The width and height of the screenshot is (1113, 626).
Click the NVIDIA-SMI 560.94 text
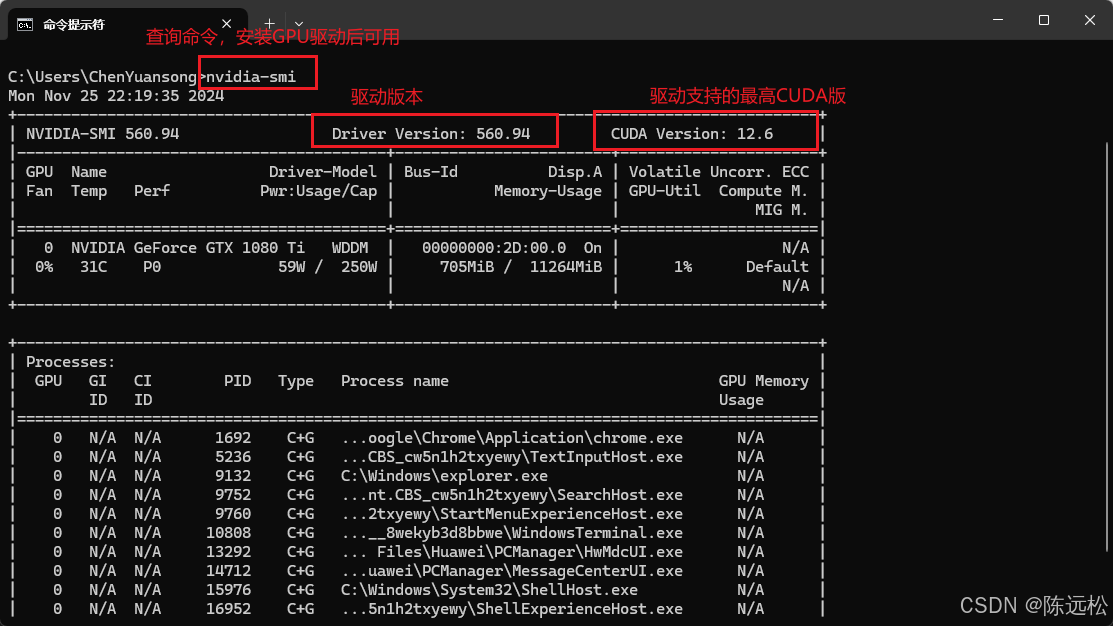(102, 133)
